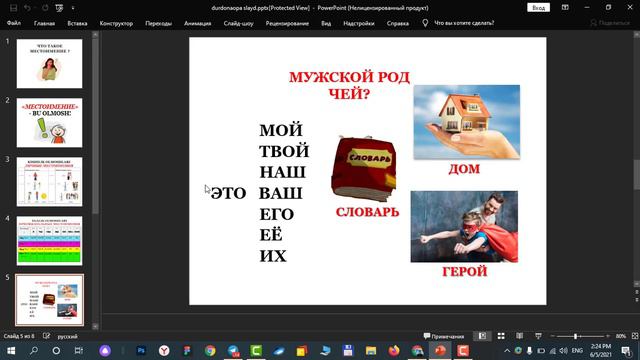Image resolution: width=640 pixels, height=360 pixels.
Task: Click the Undo arrow in title bar
Action: [x=27, y=8]
